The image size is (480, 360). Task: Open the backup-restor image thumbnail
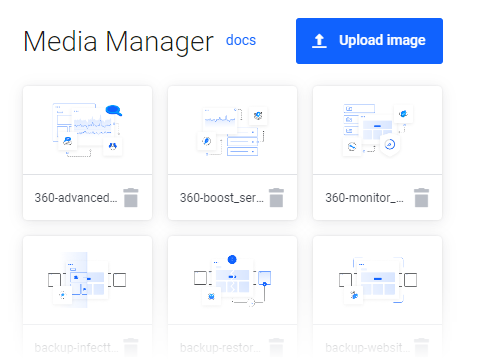pyautogui.click(x=232, y=280)
